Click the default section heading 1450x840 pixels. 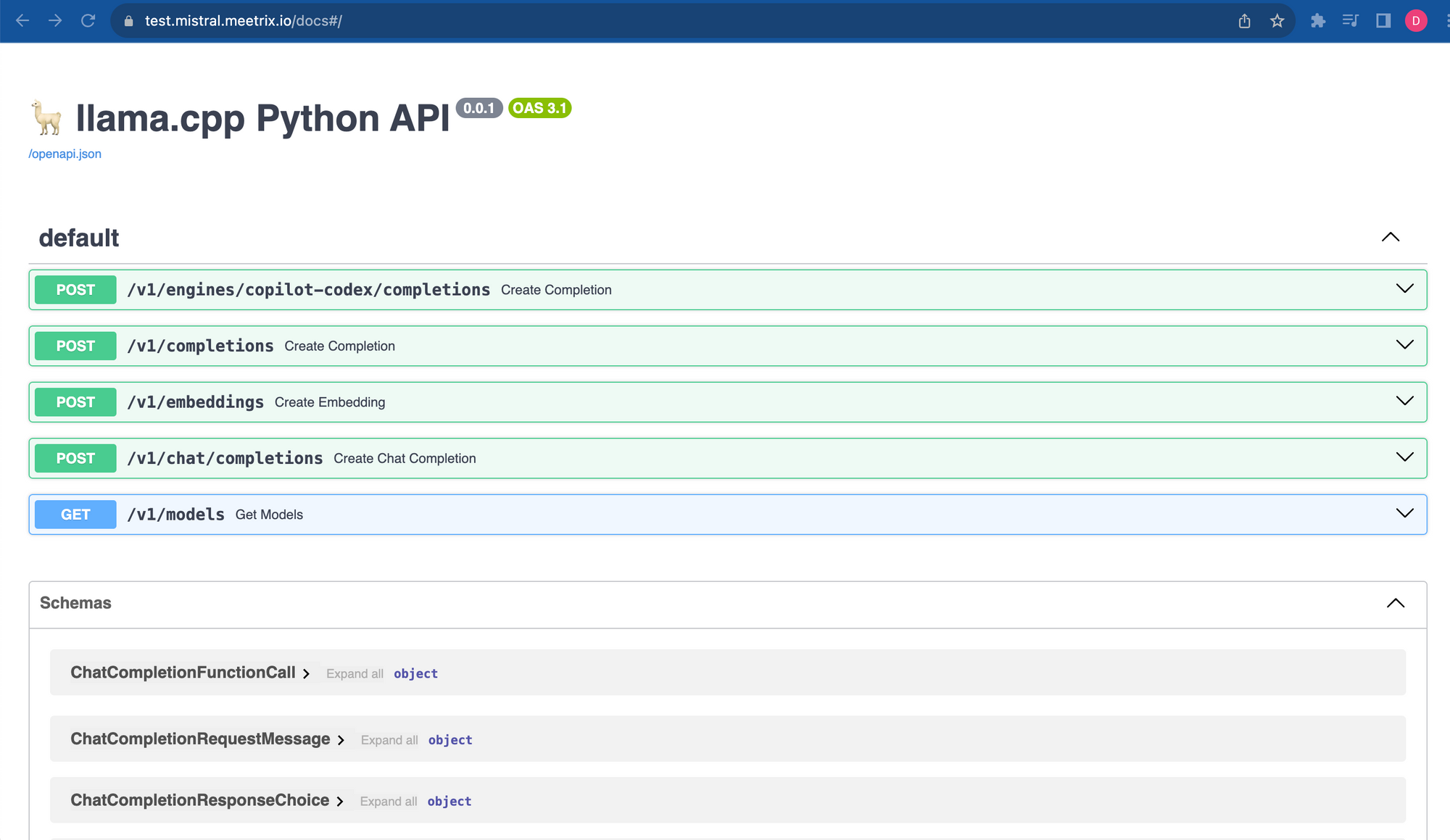click(79, 238)
